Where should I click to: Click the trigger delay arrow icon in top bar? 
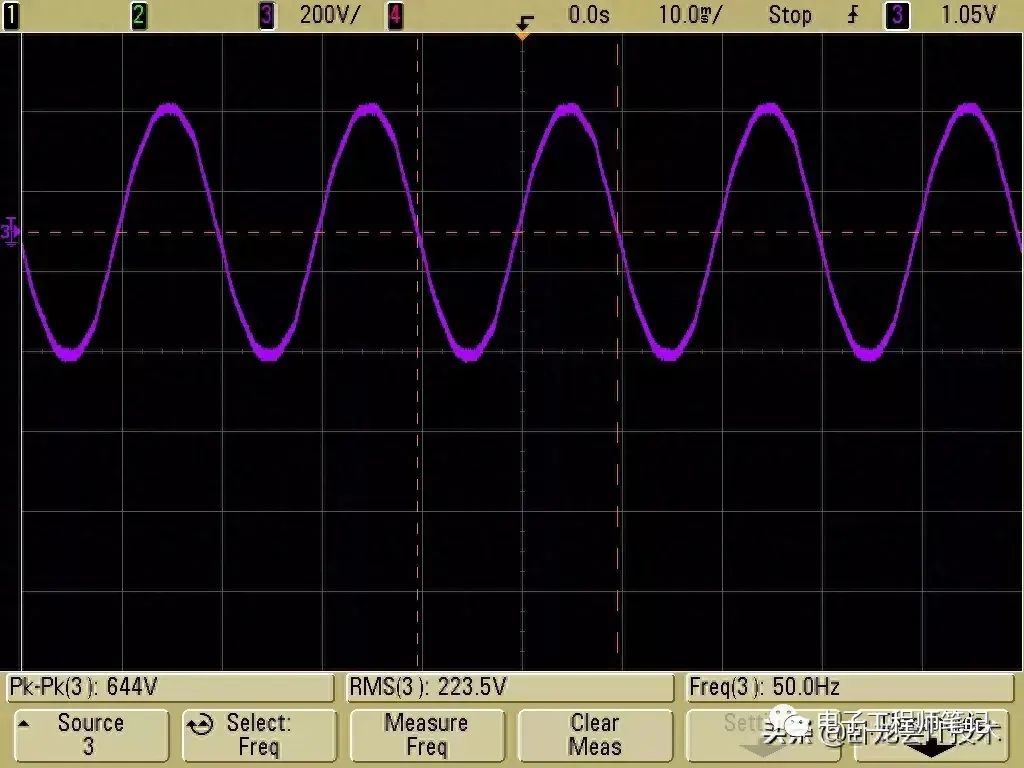tap(523, 17)
